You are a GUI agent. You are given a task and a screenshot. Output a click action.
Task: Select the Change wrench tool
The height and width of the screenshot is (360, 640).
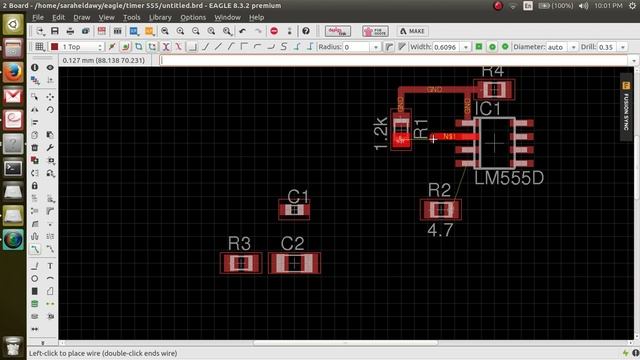tap(50, 147)
